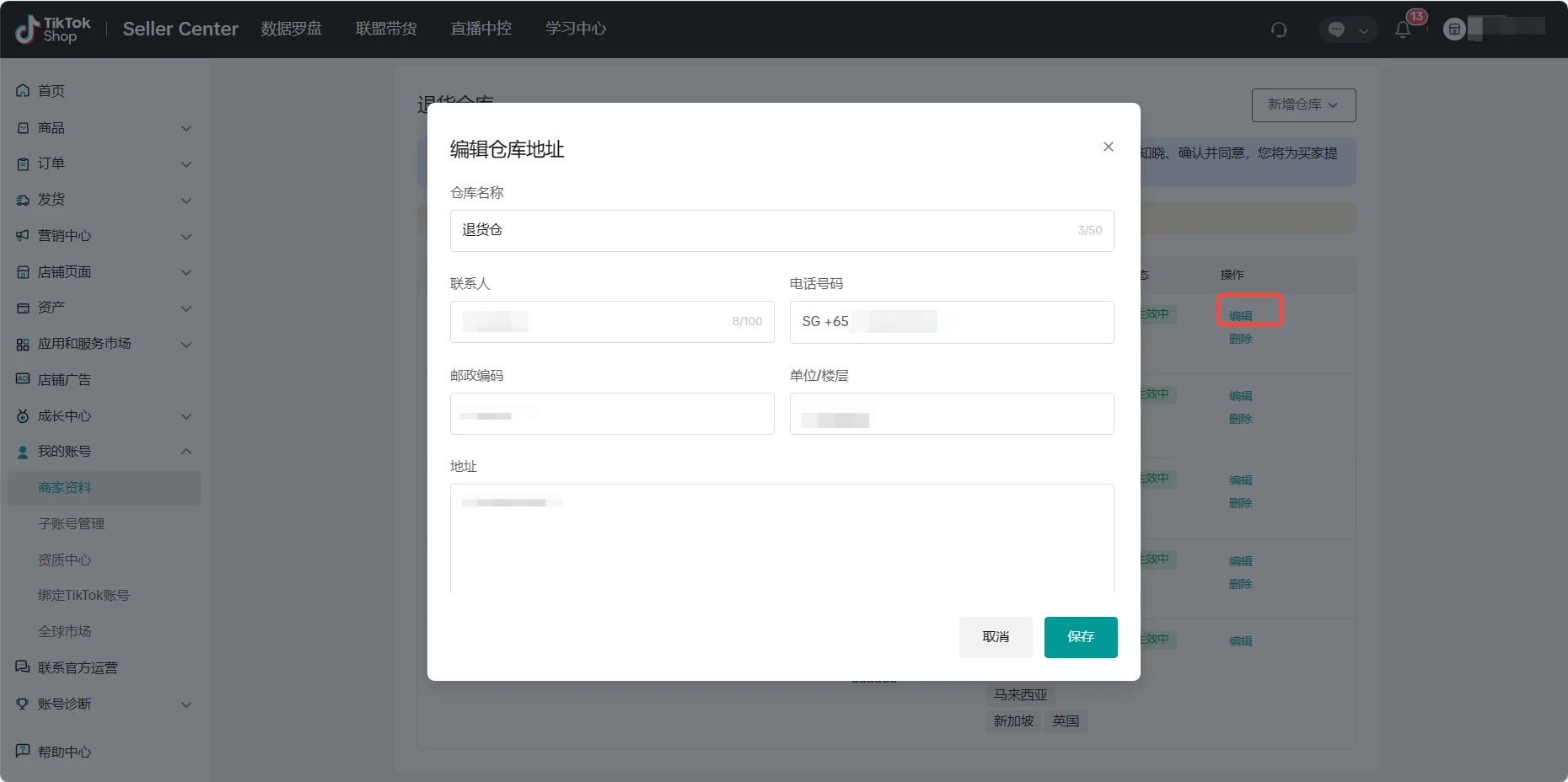Click the 首页 home icon in sidebar
Image resolution: width=1568 pixels, height=782 pixels.
pyautogui.click(x=24, y=91)
